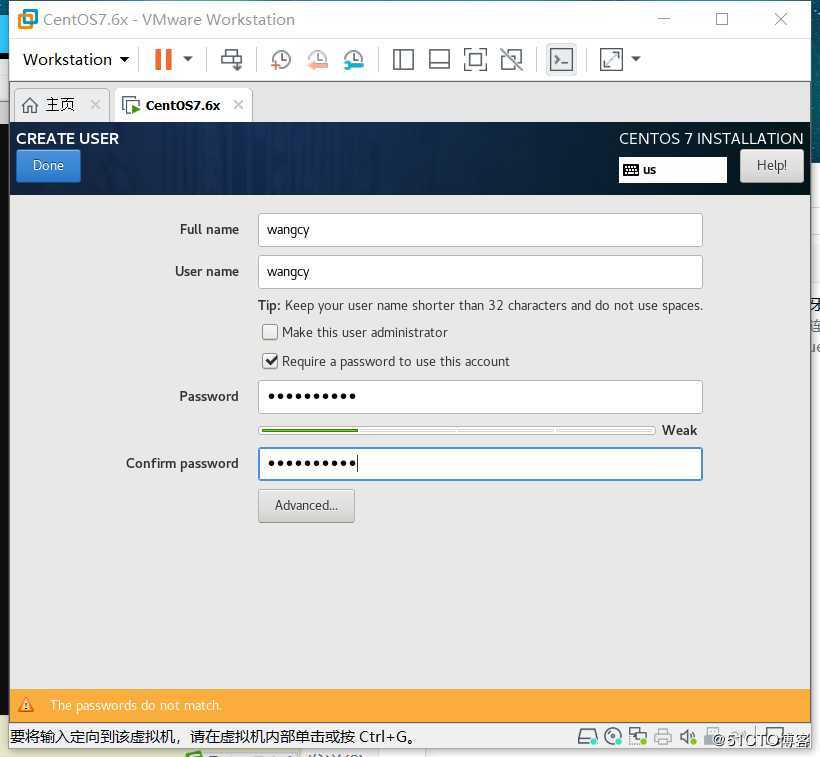Enter full screen mode
This screenshot has width=820, height=757.
click(475, 59)
